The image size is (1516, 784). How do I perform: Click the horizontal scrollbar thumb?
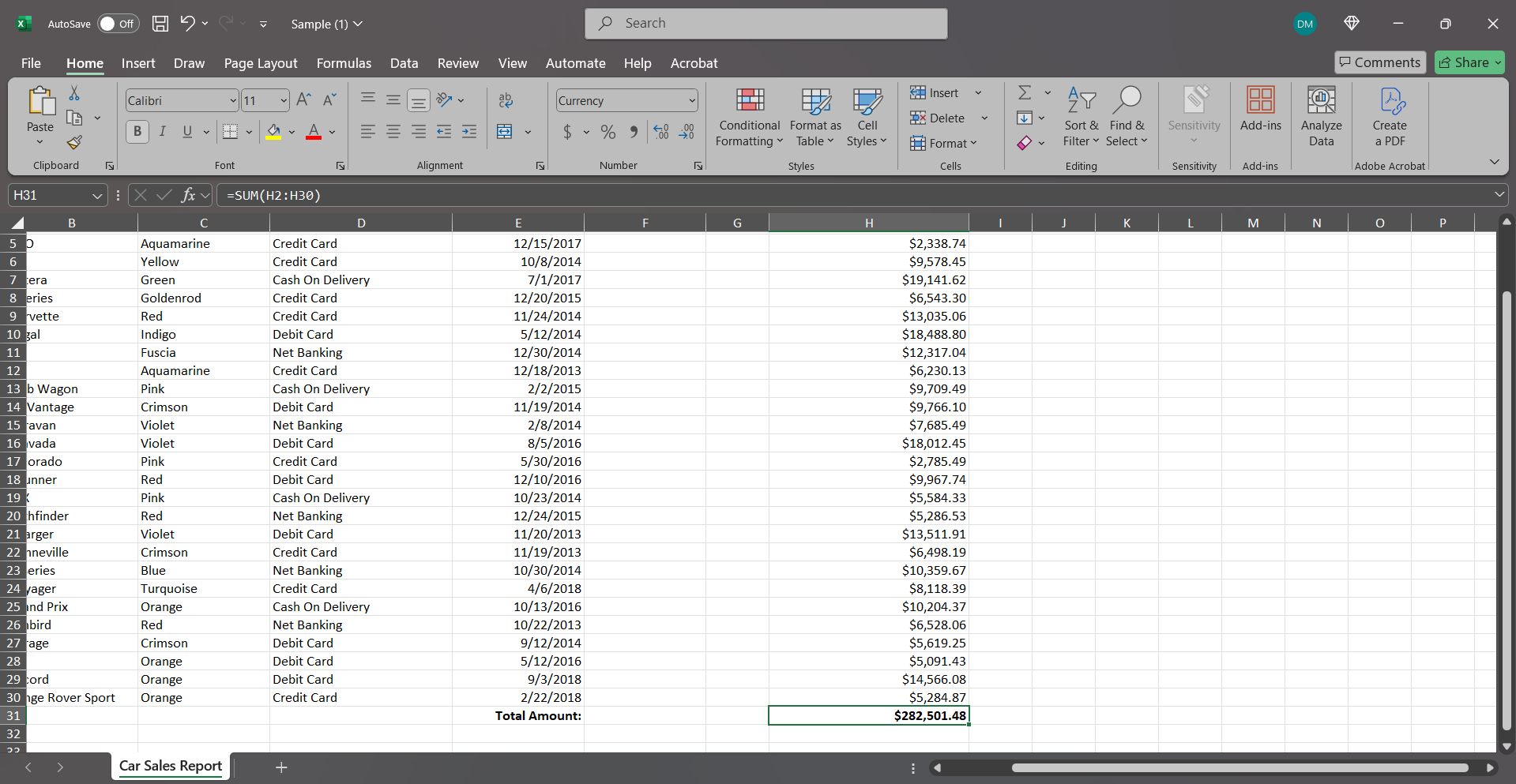[1240, 767]
